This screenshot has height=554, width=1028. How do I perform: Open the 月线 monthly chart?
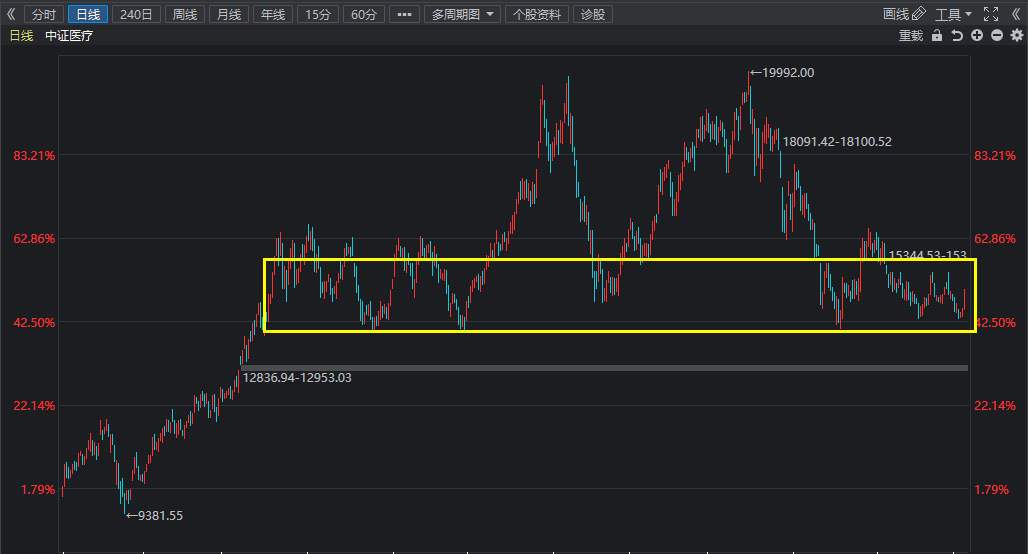point(229,14)
